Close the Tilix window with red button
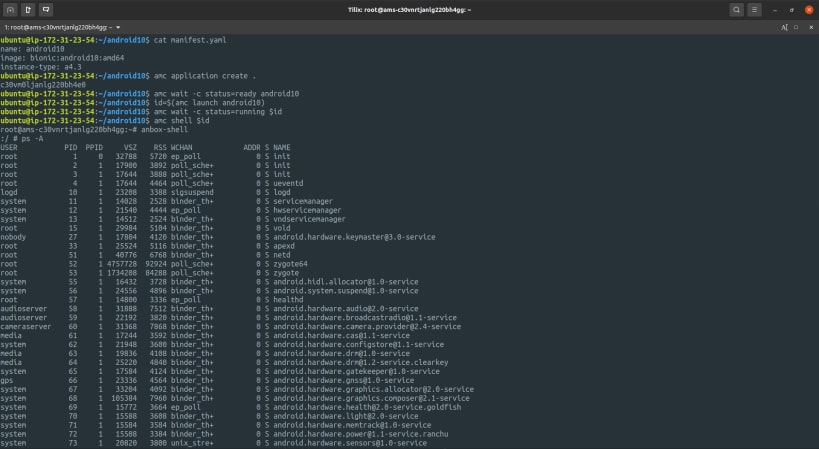The image size is (819, 449). (809, 10)
